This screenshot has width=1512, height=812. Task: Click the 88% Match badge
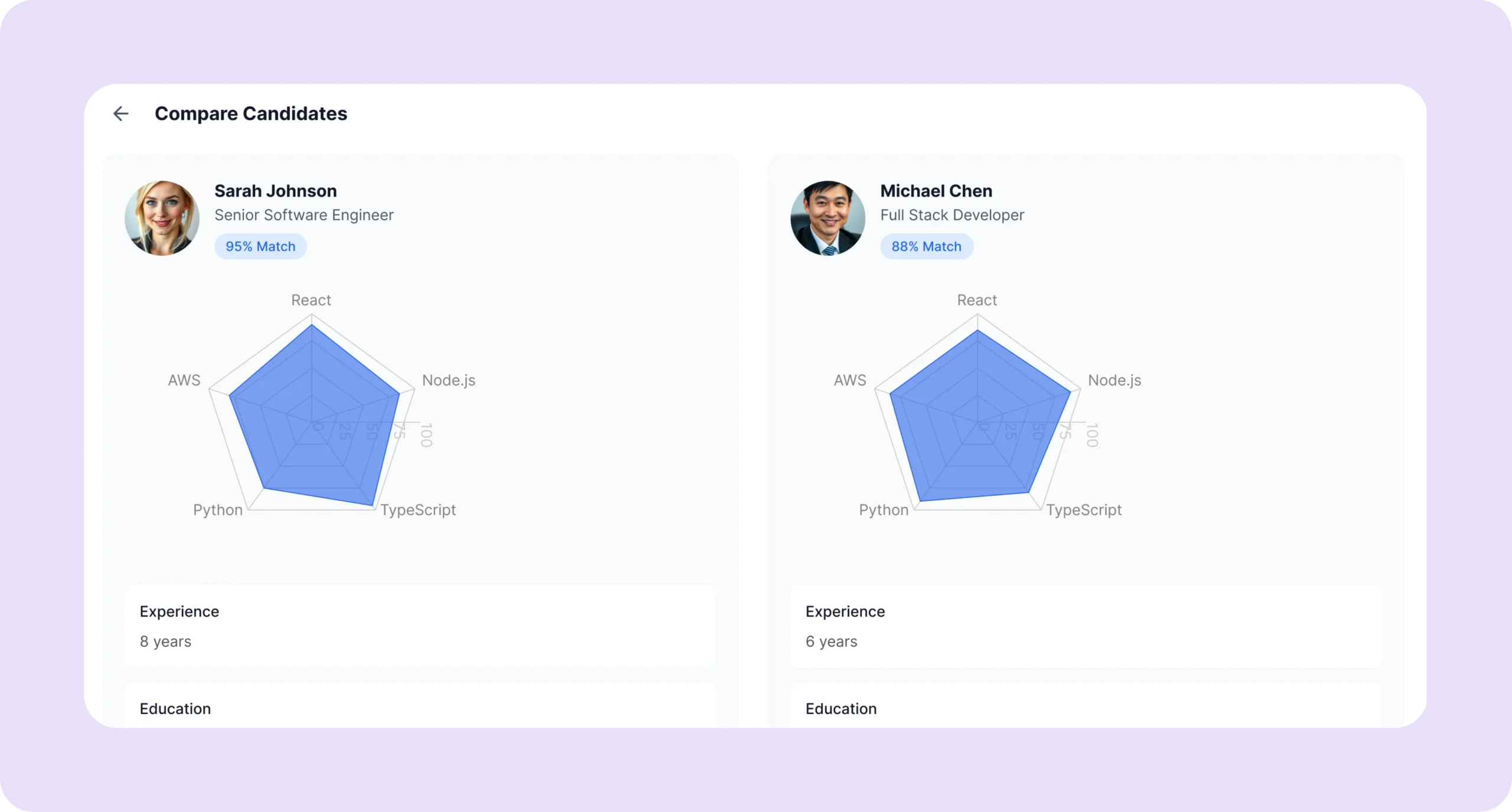pos(926,246)
